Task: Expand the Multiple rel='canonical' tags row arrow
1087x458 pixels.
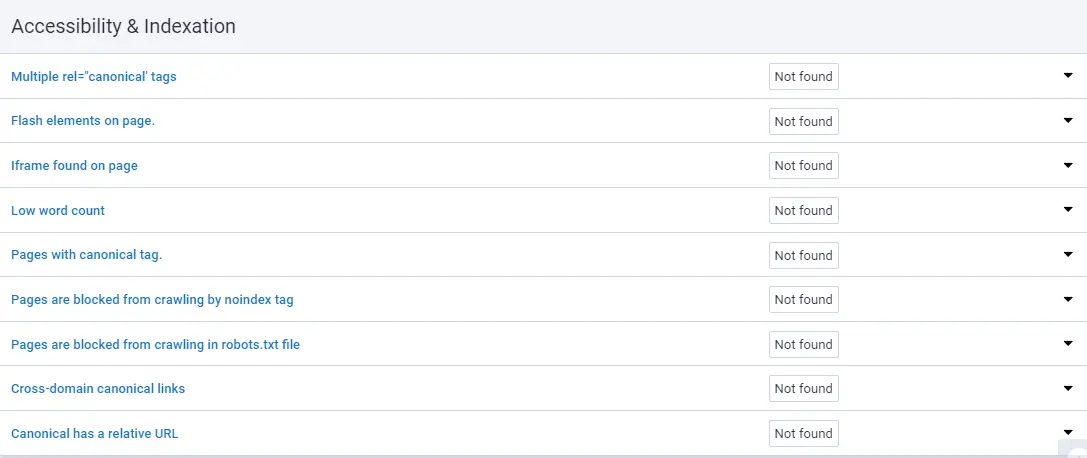Action: [1067, 76]
